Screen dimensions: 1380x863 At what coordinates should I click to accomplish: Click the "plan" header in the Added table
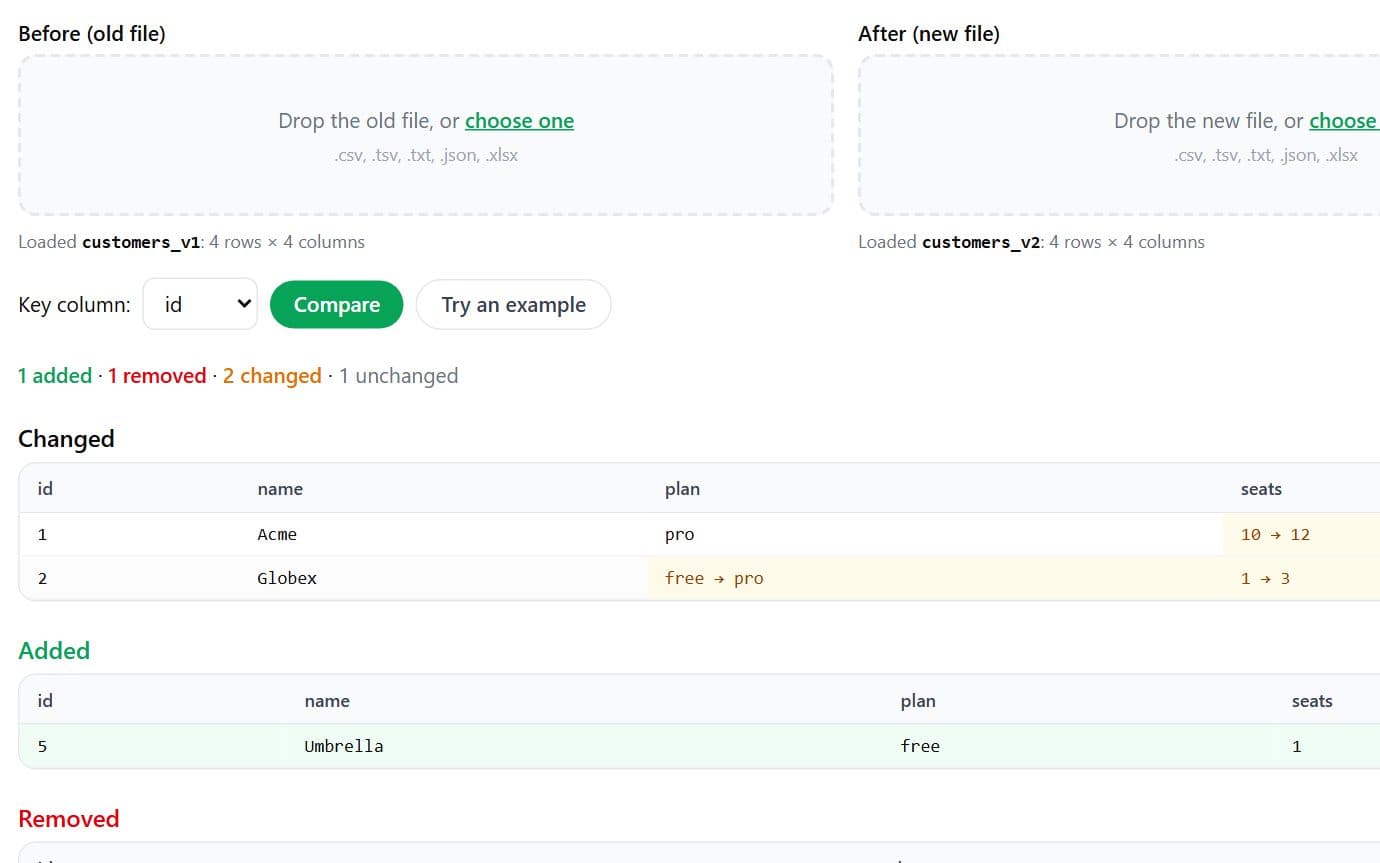pyautogui.click(x=918, y=701)
